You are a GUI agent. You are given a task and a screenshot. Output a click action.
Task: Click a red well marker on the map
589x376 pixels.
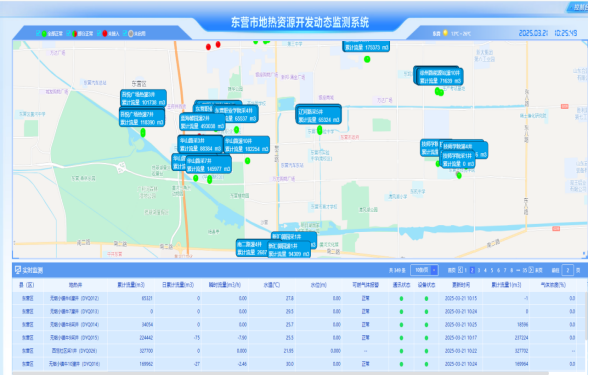click(208, 47)
